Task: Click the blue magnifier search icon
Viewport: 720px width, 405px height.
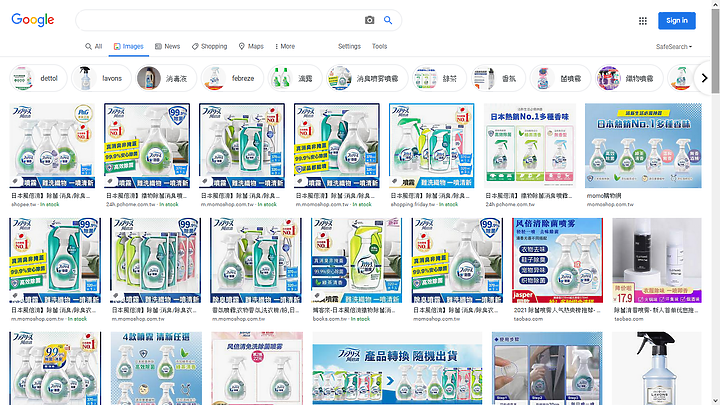Action: coord(388,20)
